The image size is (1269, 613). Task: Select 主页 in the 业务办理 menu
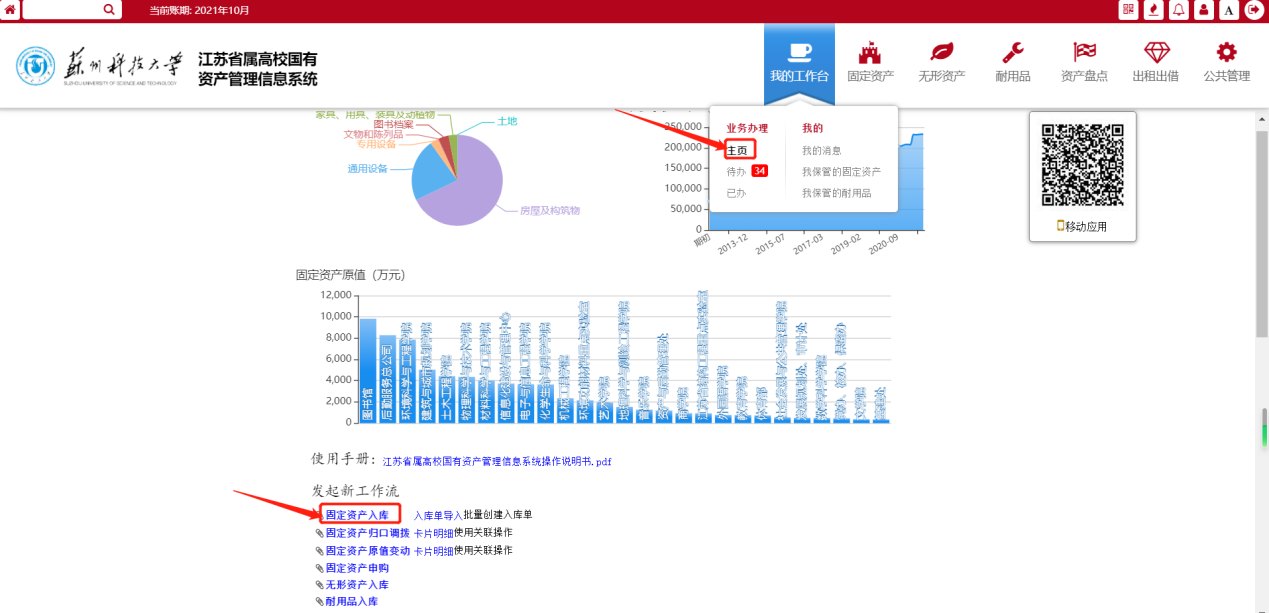pos(737,150)
